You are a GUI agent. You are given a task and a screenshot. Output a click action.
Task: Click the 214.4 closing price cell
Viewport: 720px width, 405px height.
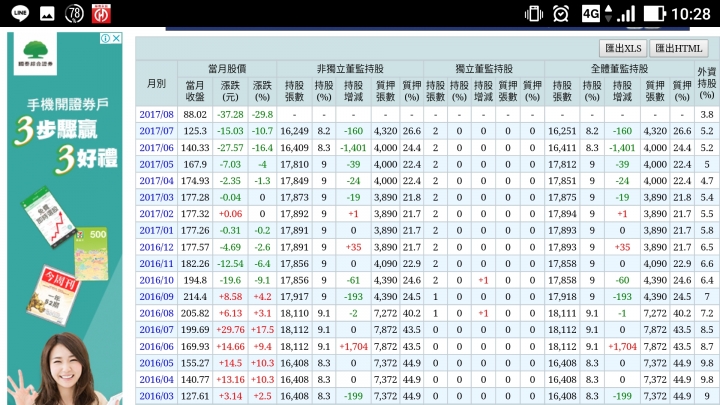click(x=195, y=297)
